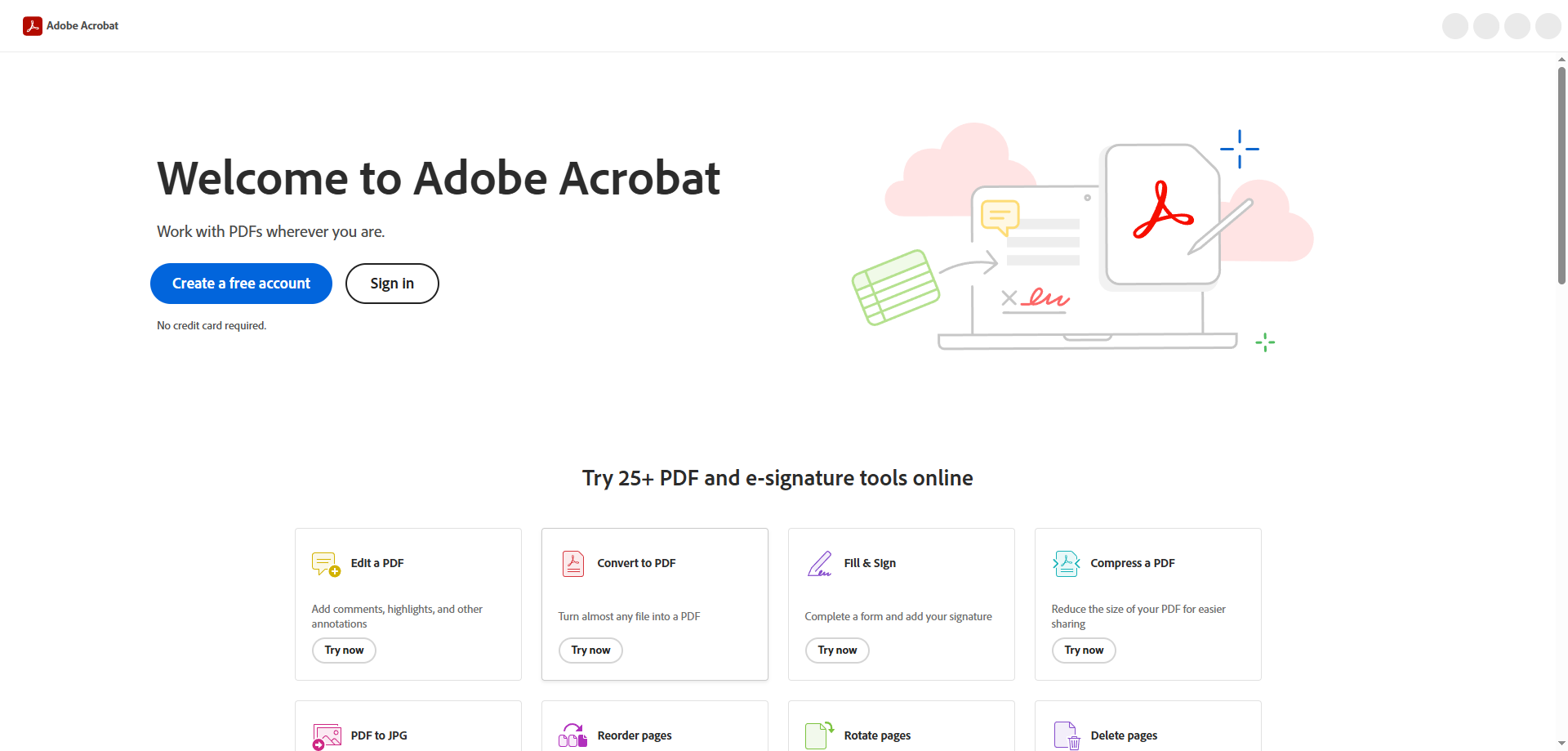Click the vertical page scrollbar thumb
Image resolution: width=1568 pixels, height=751 pixels.
[1561, 175]
